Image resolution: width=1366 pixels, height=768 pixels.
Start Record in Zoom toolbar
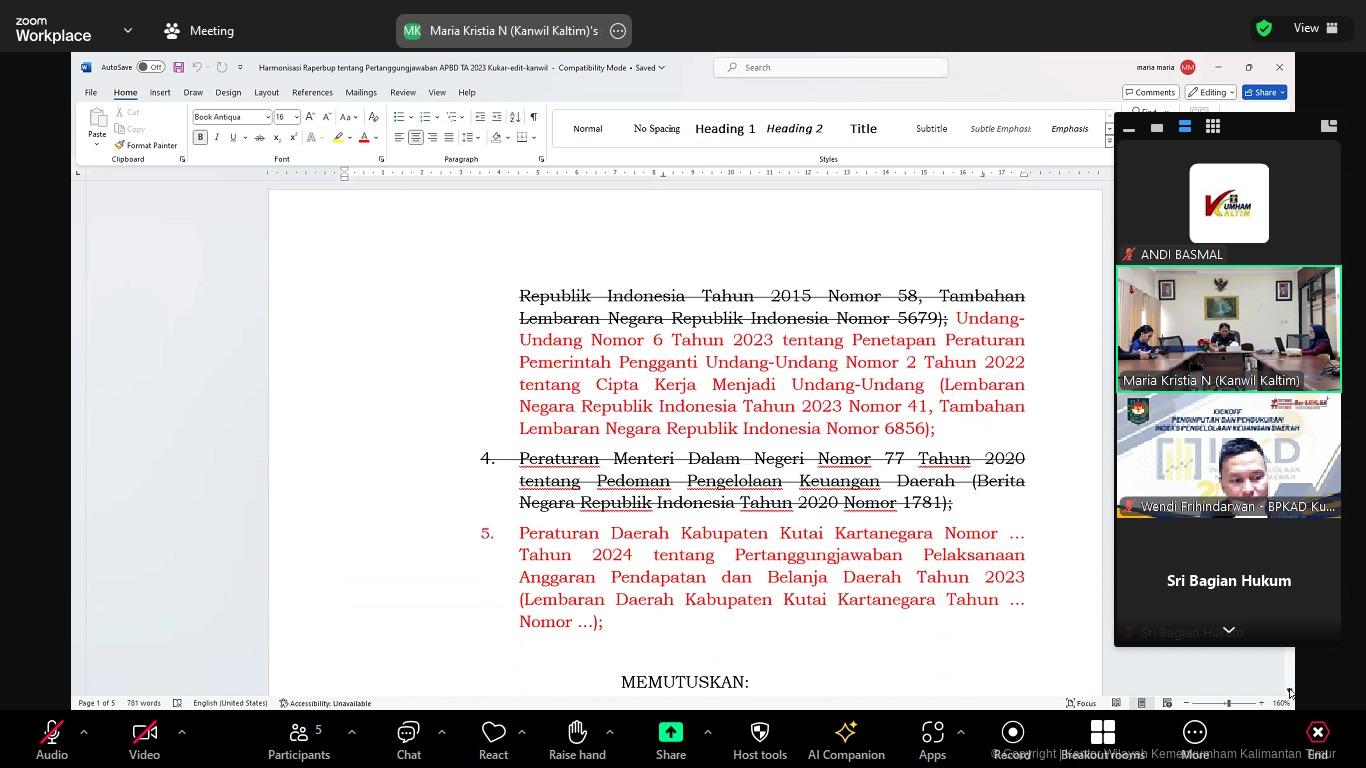click(1012, 741)
